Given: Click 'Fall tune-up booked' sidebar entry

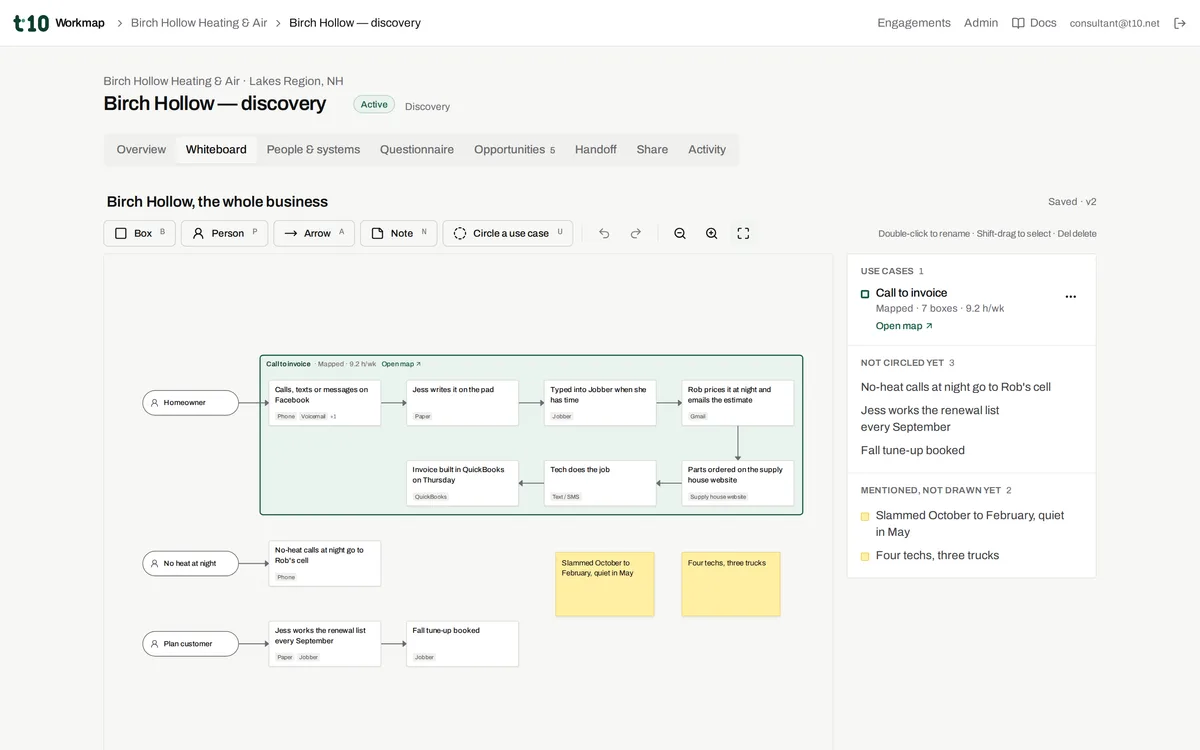Looking at the screenshot, I should pos(913,451).
